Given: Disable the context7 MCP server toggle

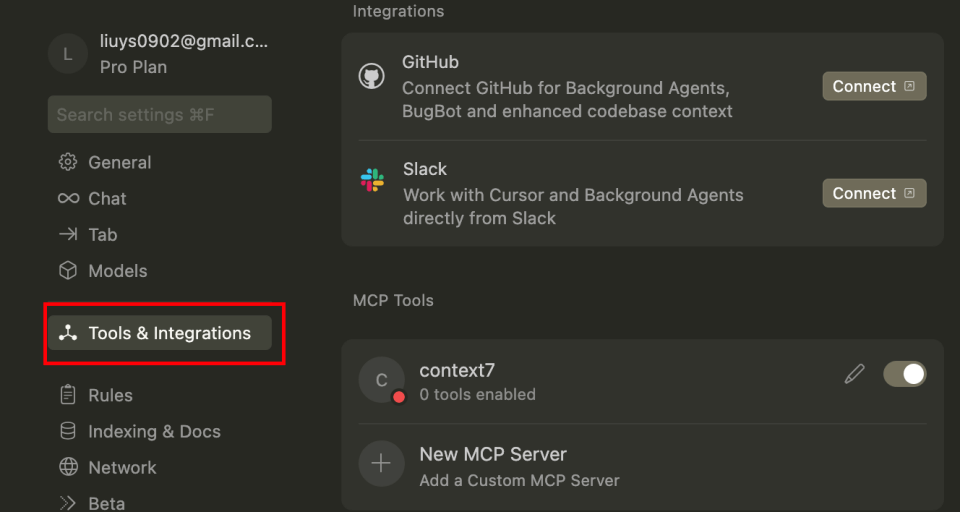Looking at the screenshot, I should (904, 374).
